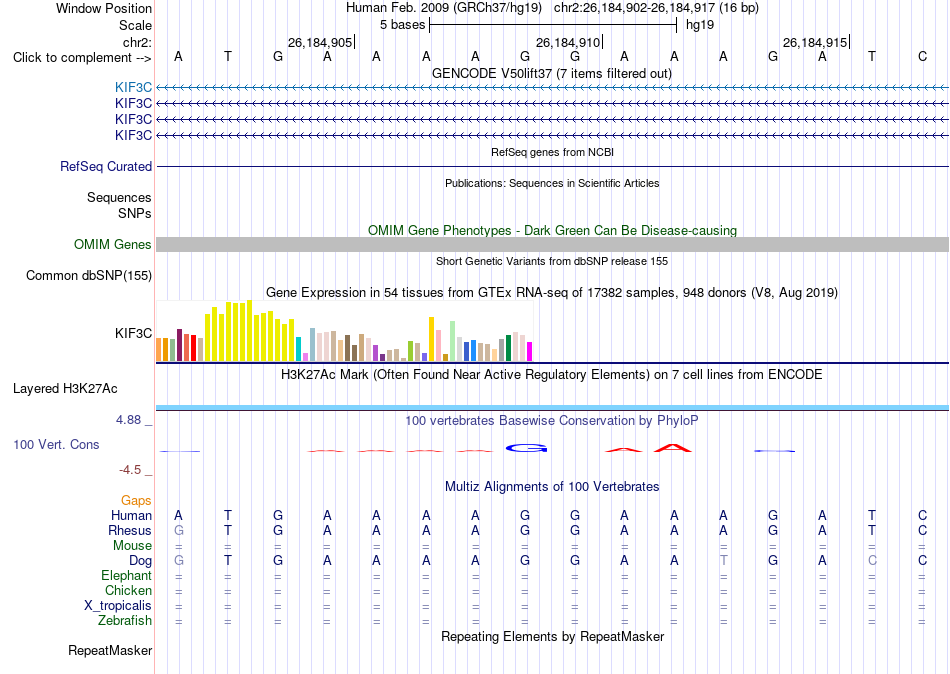Image resolution: width=950 pixels, height=674 pixels.
Task: Click tallest yellow bar in GTEx chart
Action: (x=249, y=331)
